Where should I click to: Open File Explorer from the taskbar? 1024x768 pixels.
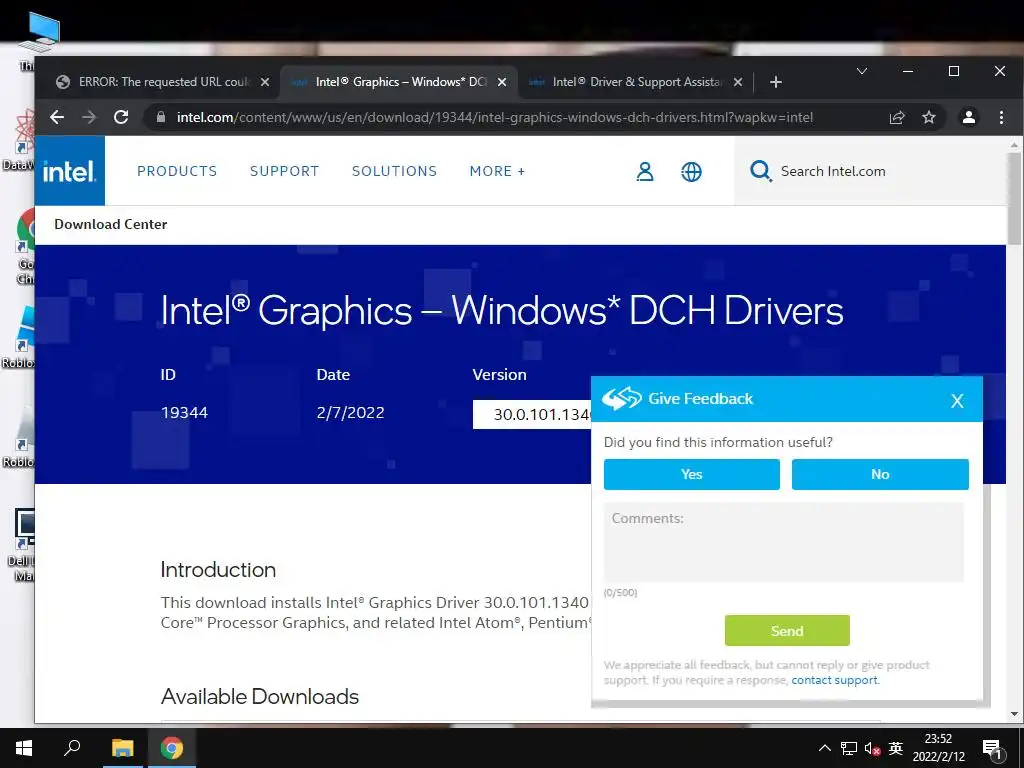122,748
